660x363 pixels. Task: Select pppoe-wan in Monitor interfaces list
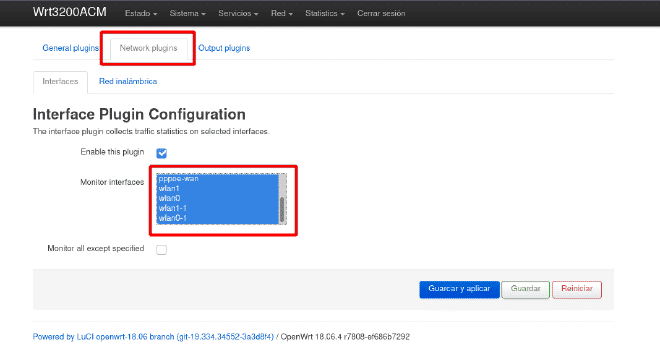coord(217,179)
